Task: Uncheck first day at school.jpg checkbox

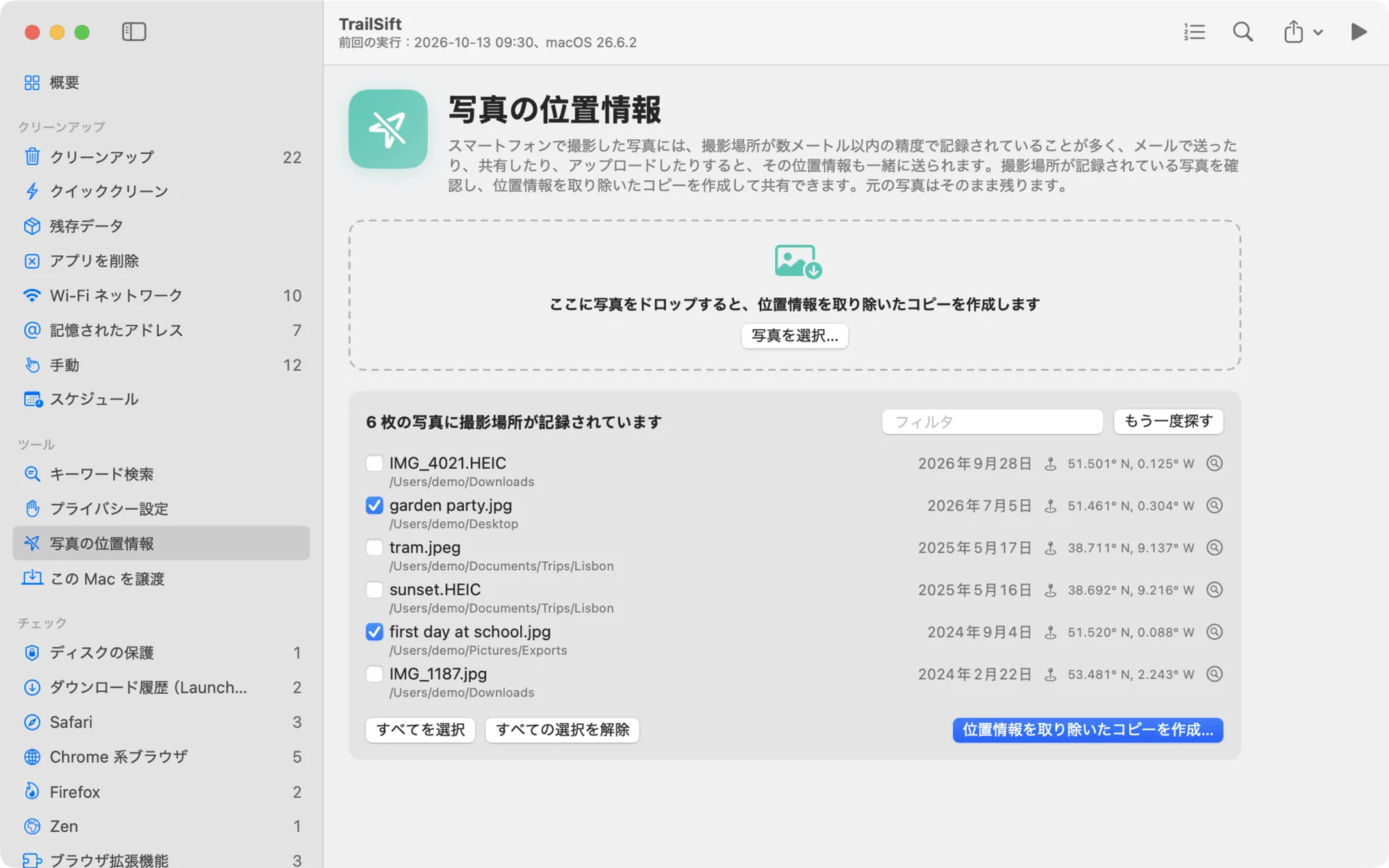Action: click(x=374, y=632)
